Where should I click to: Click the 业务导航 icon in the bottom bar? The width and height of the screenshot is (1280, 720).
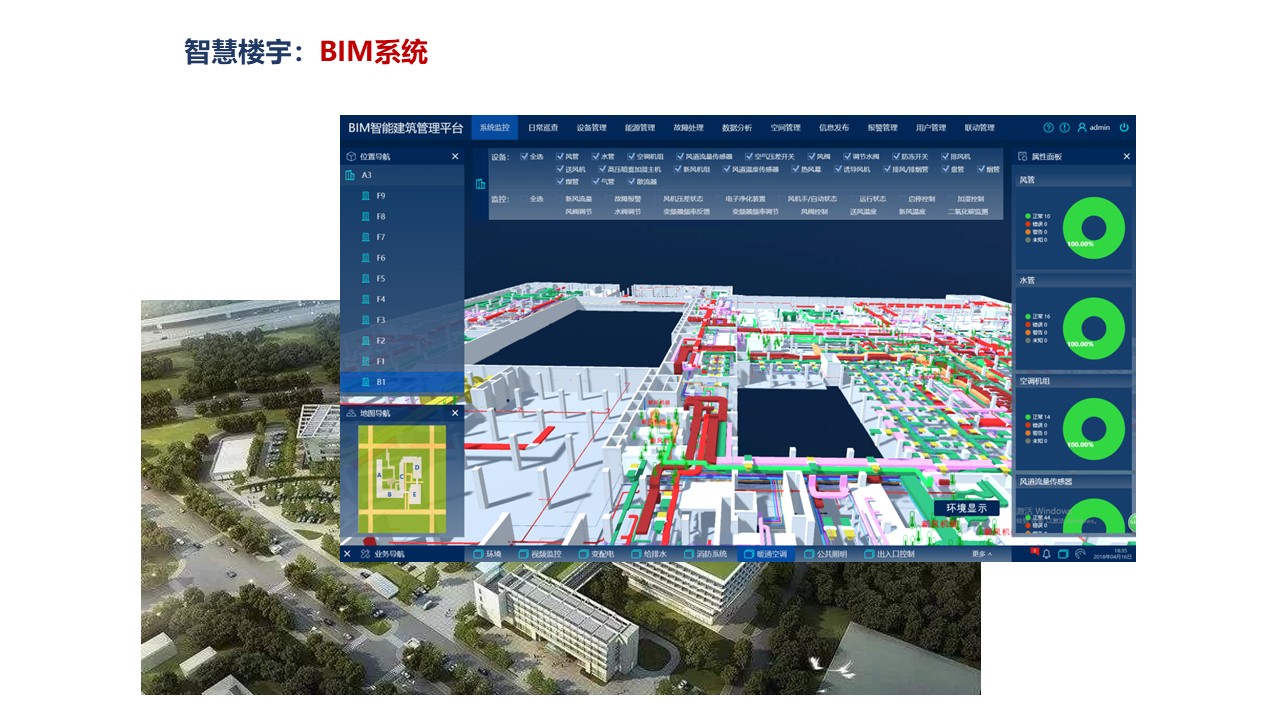pos(365,554)
